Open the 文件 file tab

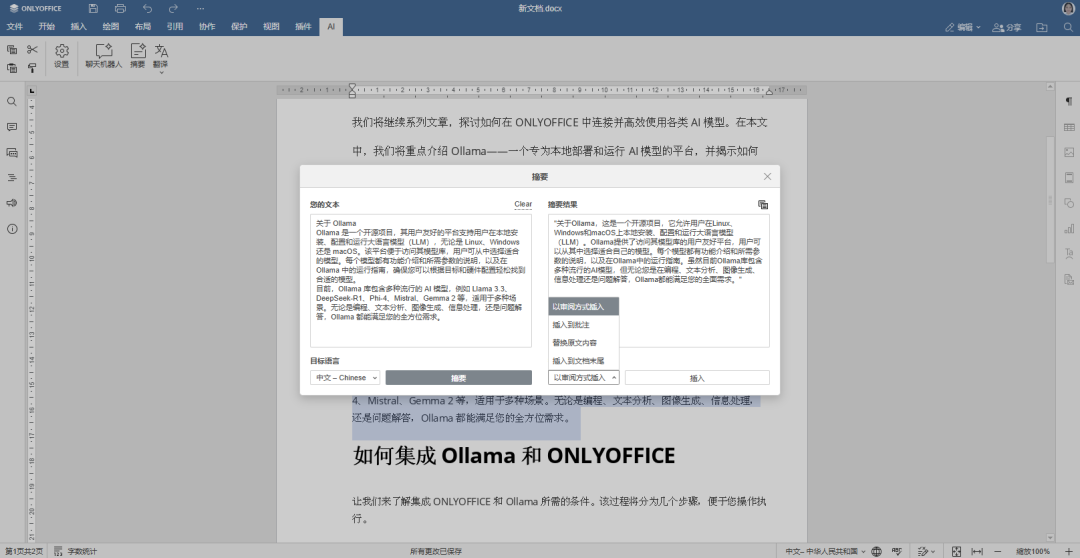tap(14, 27)
